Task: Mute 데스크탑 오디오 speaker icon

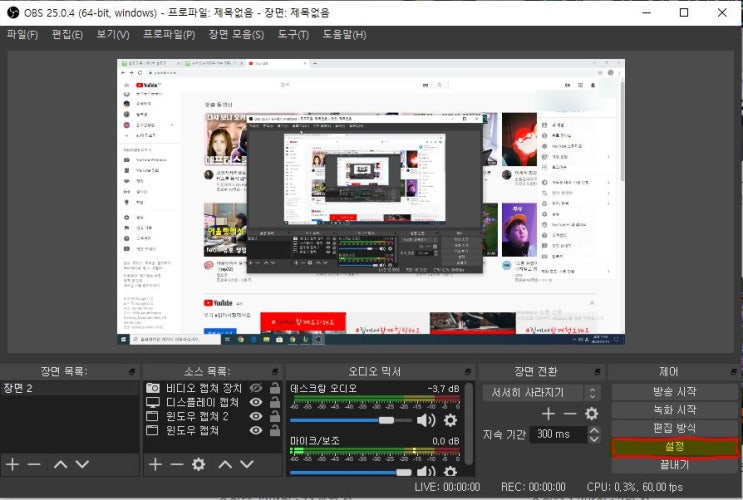Action: 426,420
